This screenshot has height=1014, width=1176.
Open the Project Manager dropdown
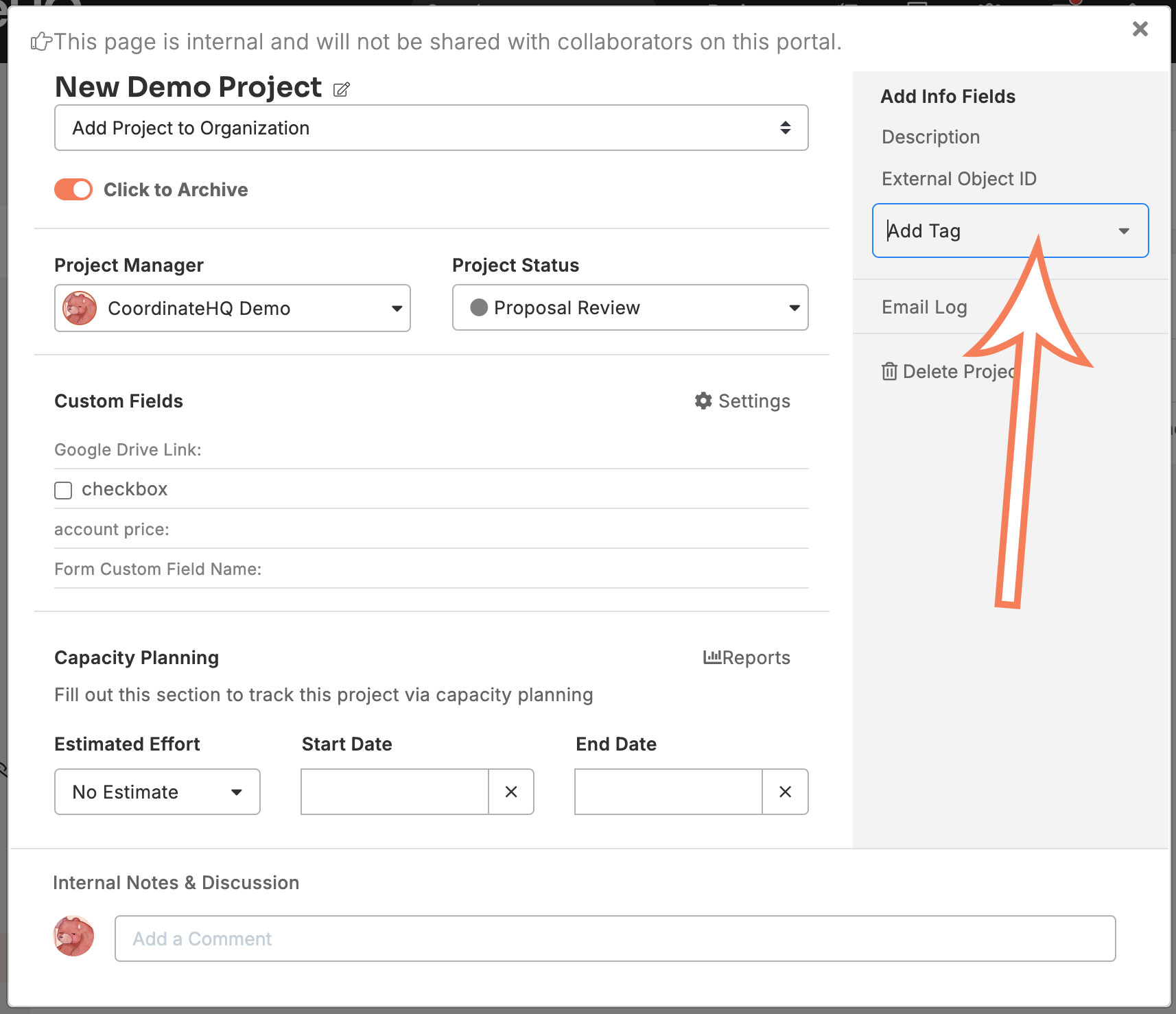point(233,308)
